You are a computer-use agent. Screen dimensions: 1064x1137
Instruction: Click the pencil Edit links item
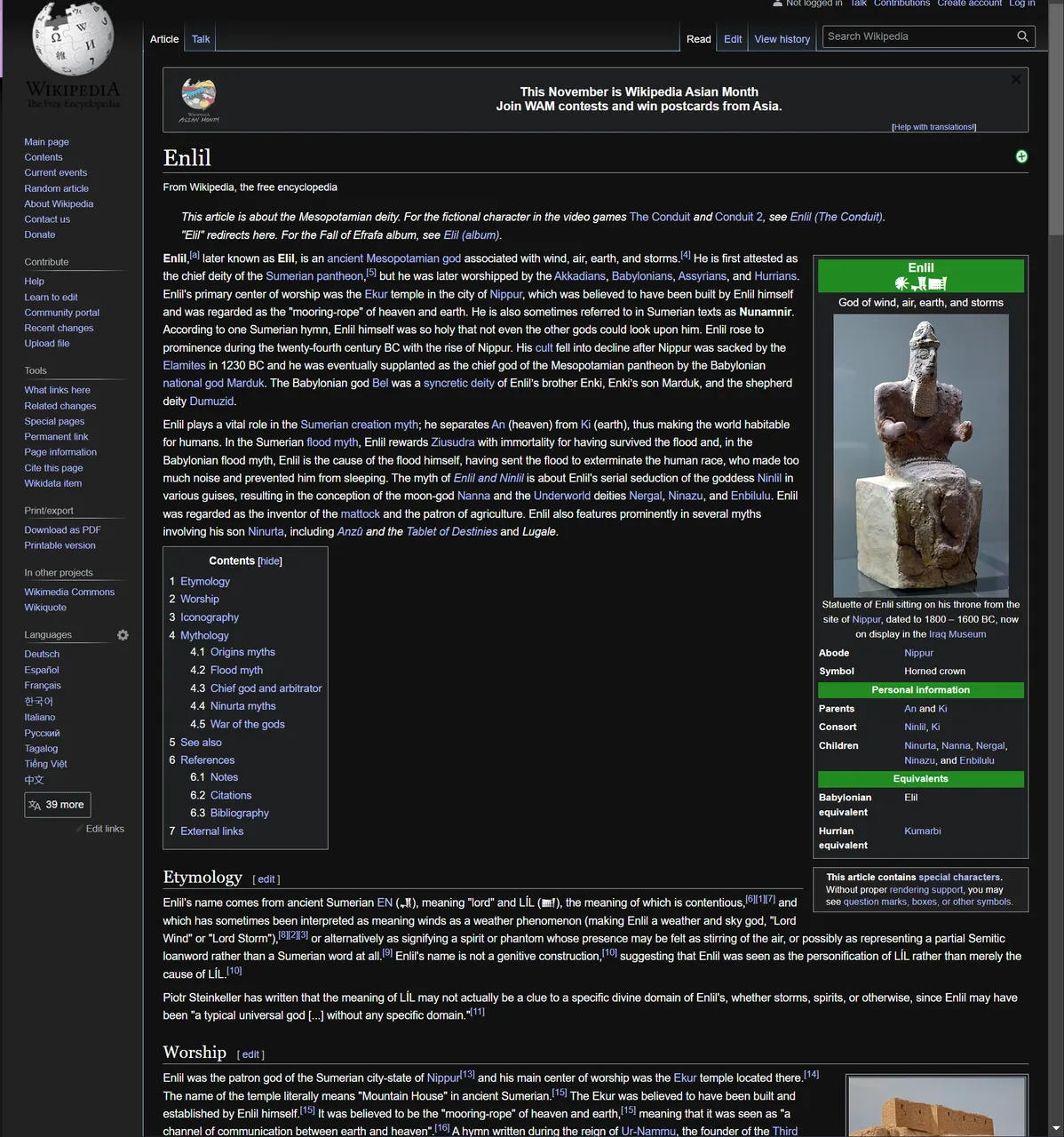click(100, 829)
